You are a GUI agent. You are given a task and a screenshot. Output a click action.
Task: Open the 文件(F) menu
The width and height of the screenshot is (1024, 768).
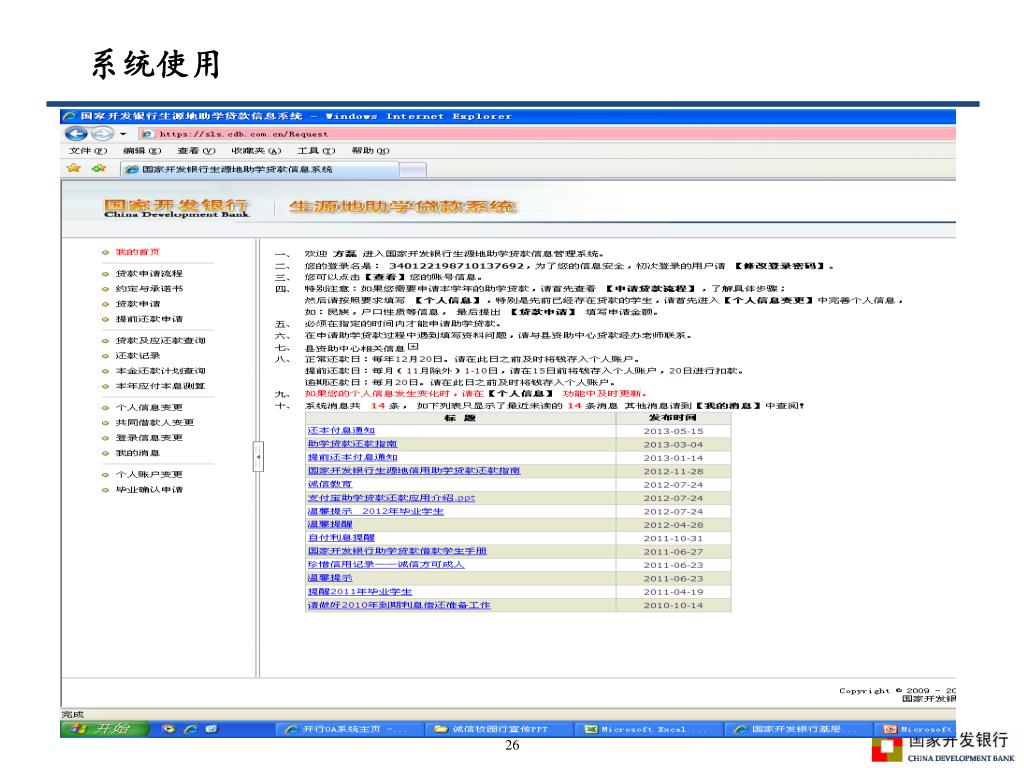coord(88,151)
